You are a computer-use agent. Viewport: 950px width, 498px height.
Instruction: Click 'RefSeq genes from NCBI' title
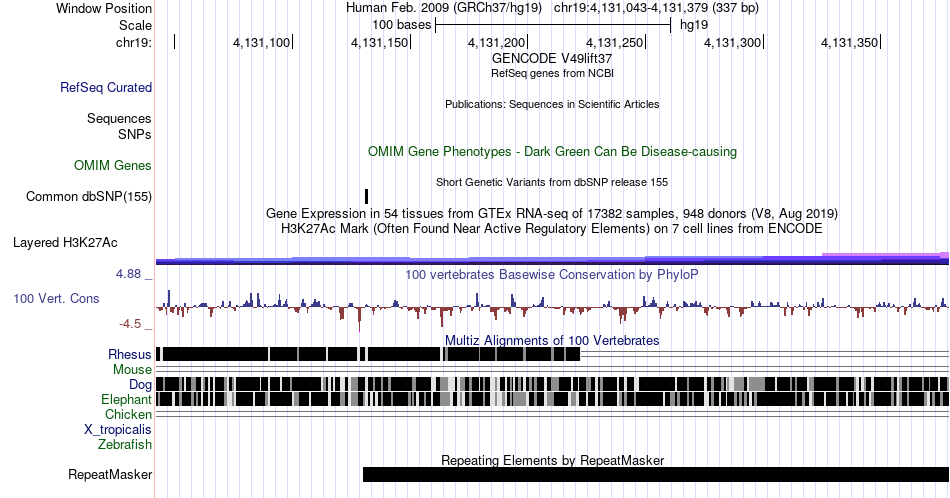pos(552,73)
